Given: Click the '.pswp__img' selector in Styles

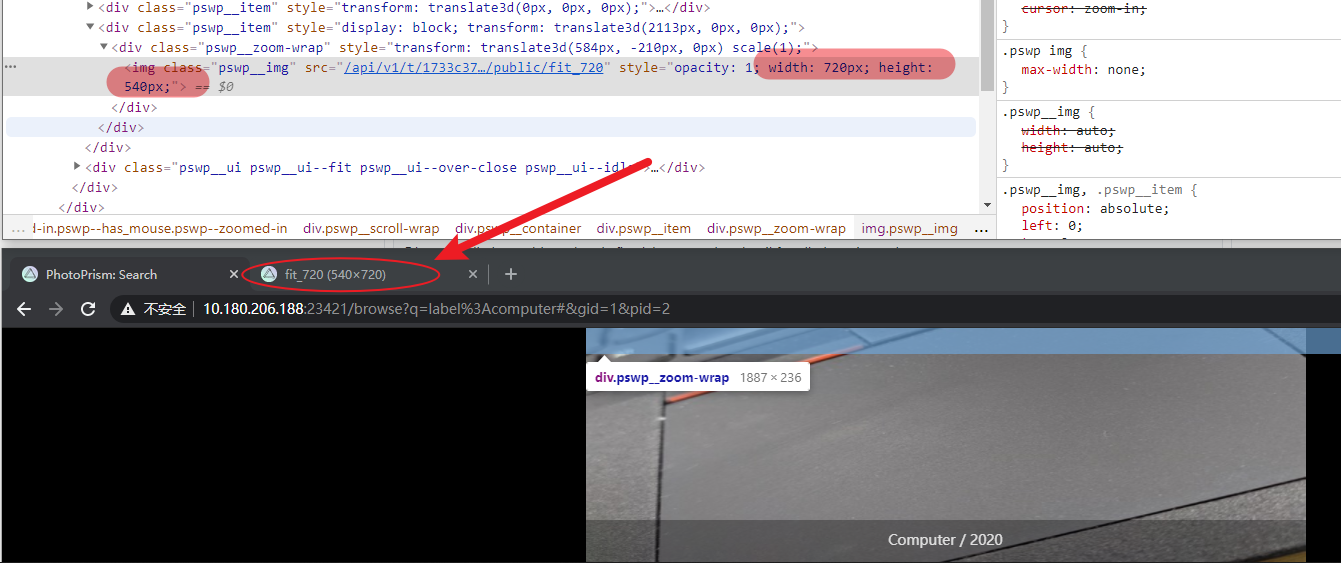Looking at the screenshot, I should (1041, 112).
